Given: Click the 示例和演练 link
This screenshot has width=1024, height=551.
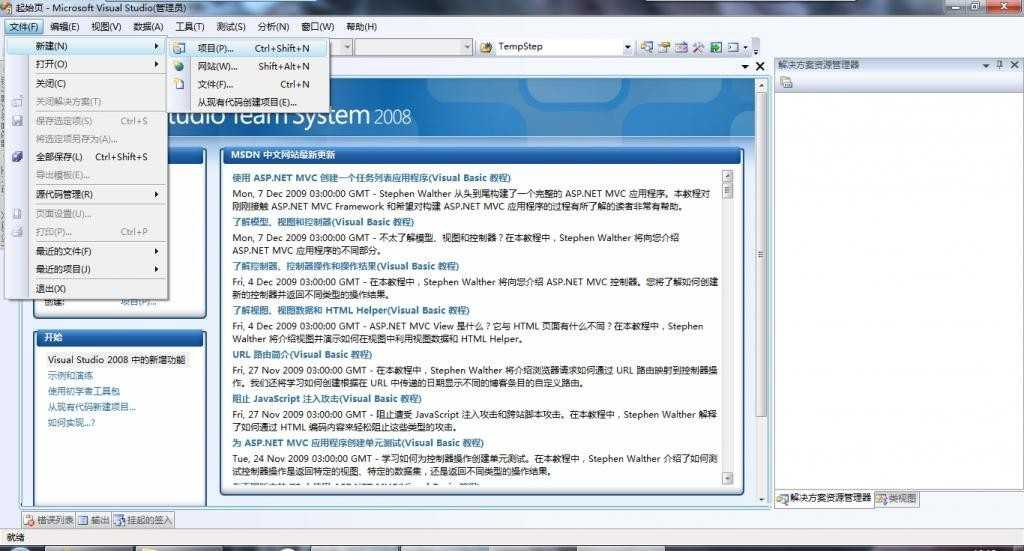Looking at the screenshot, I should tap(71, 376).
